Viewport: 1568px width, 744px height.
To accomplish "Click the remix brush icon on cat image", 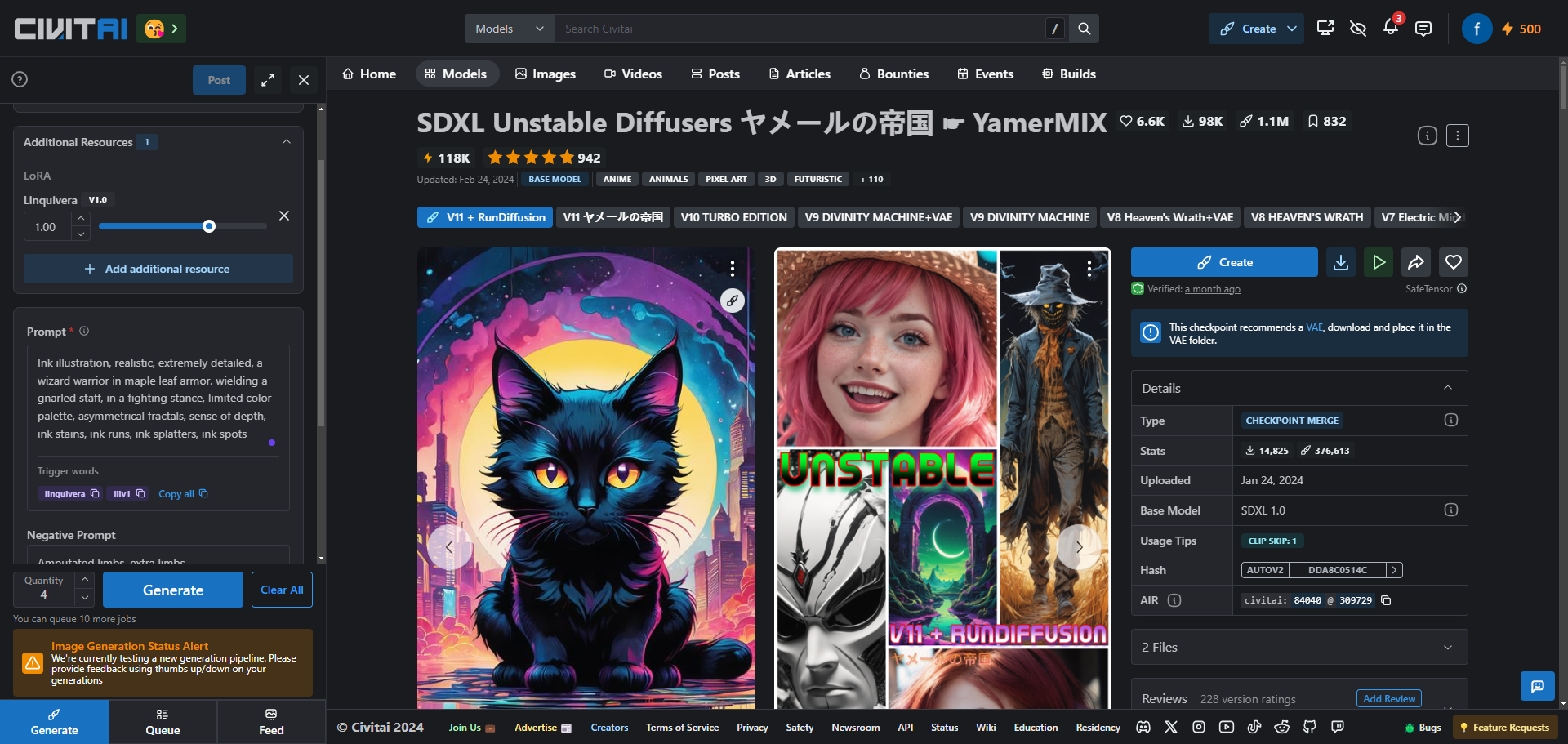I will point(733,301).
